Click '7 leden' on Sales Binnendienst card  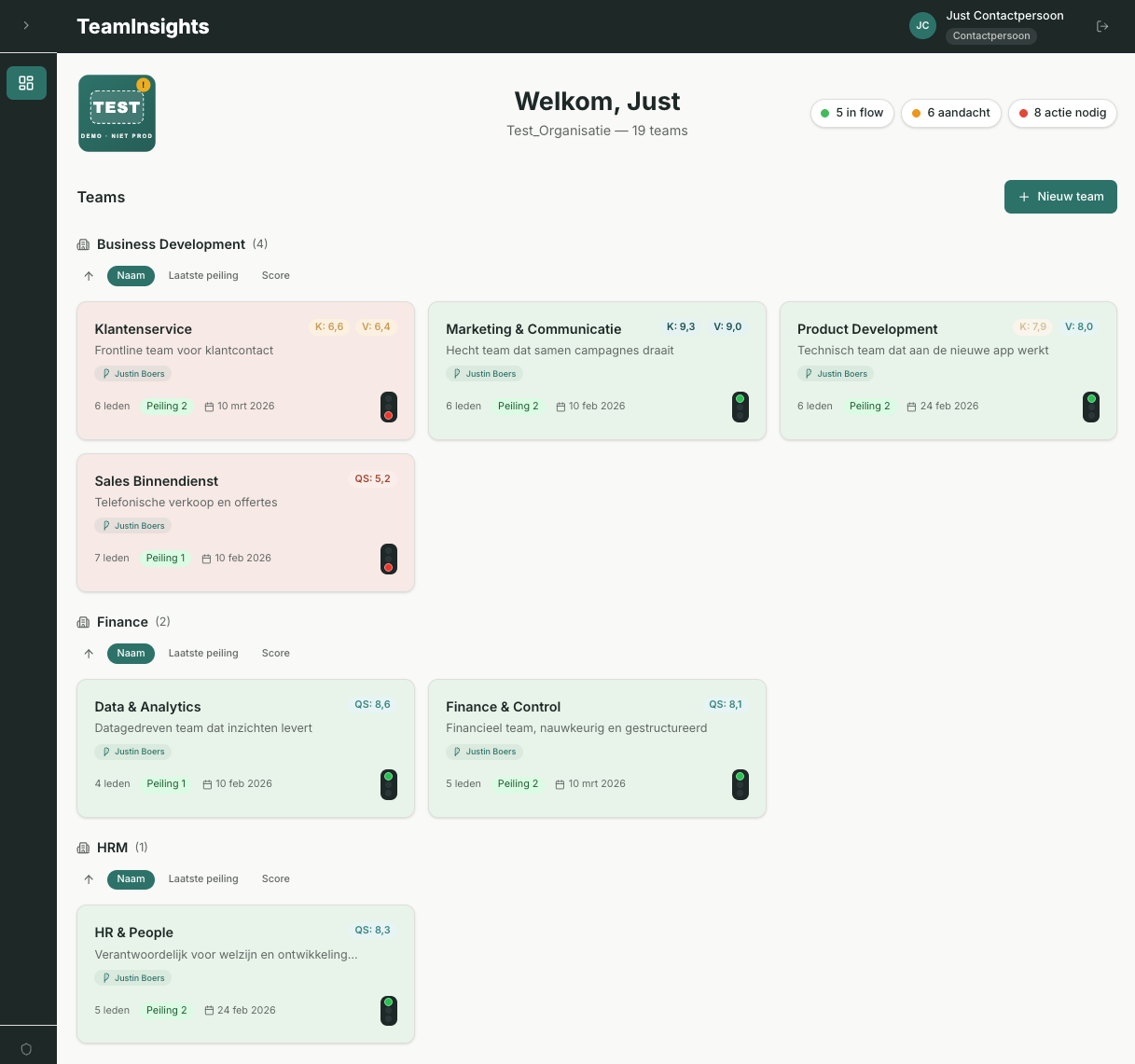(112, 559)
